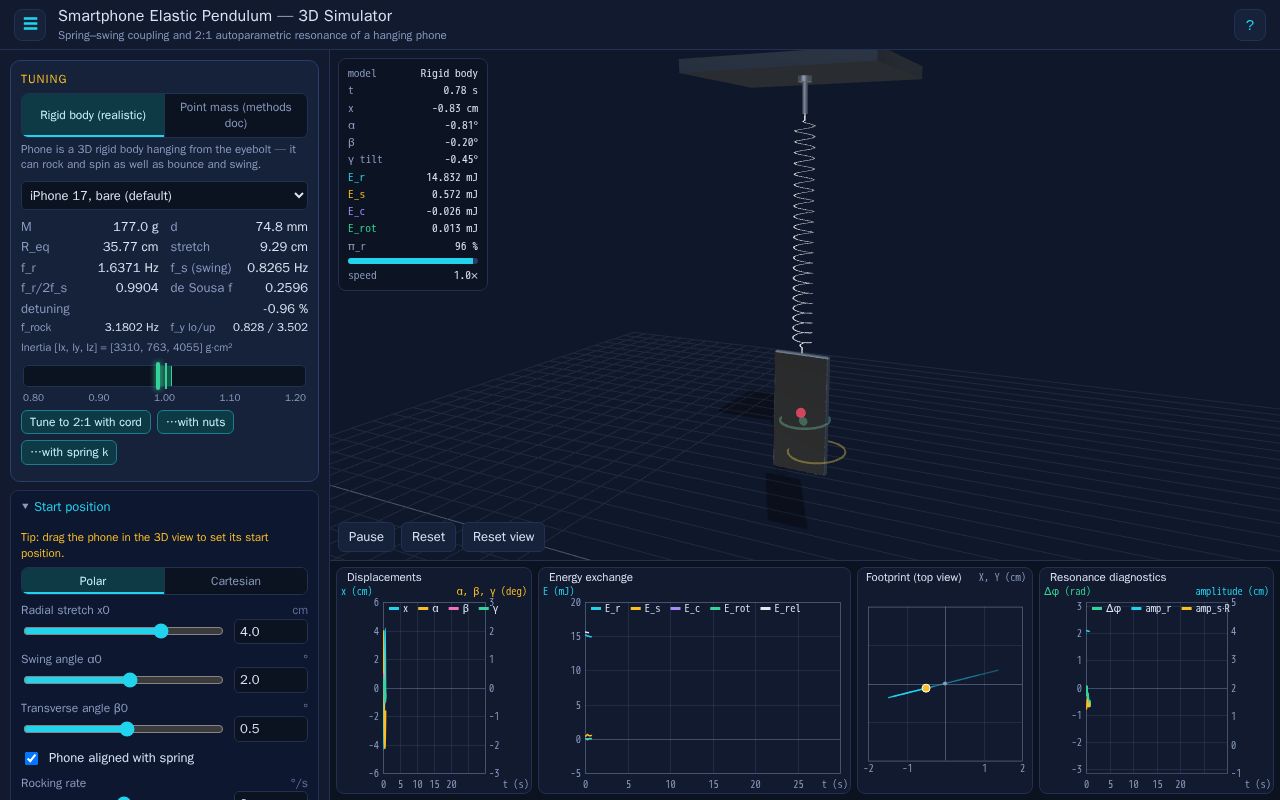Toggle E_s series in Energy legend
Screen dimensions: 1280x800
point(646,608)
